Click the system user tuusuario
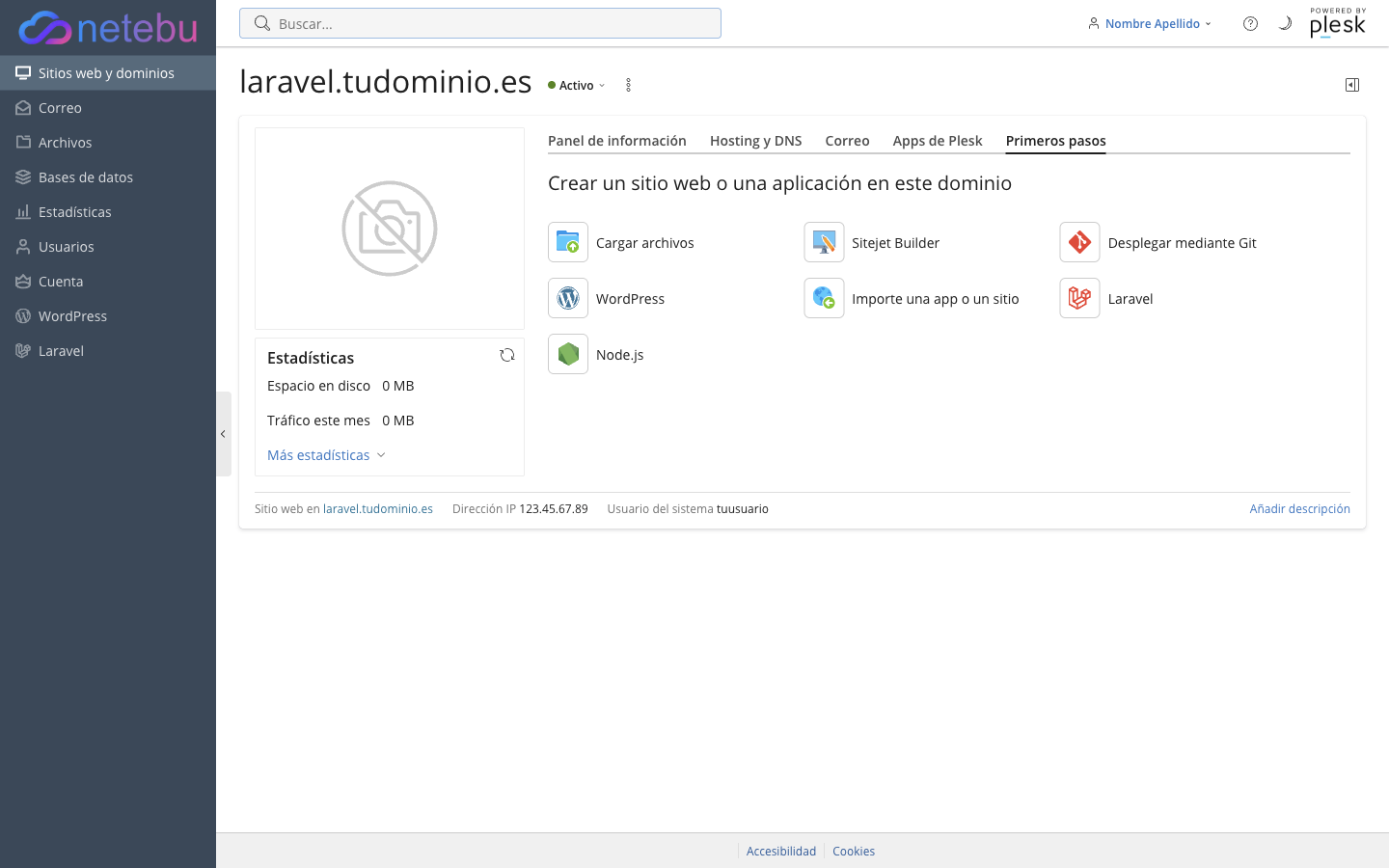Viewport: 1389px width, 868px height. pos(743,509)
